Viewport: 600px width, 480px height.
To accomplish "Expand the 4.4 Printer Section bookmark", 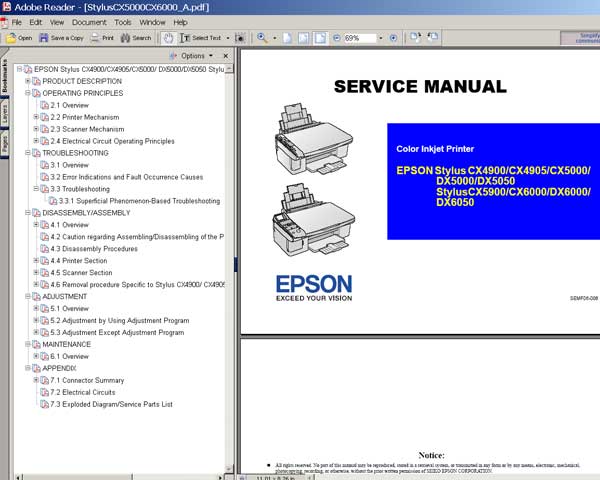I will 36,260.
